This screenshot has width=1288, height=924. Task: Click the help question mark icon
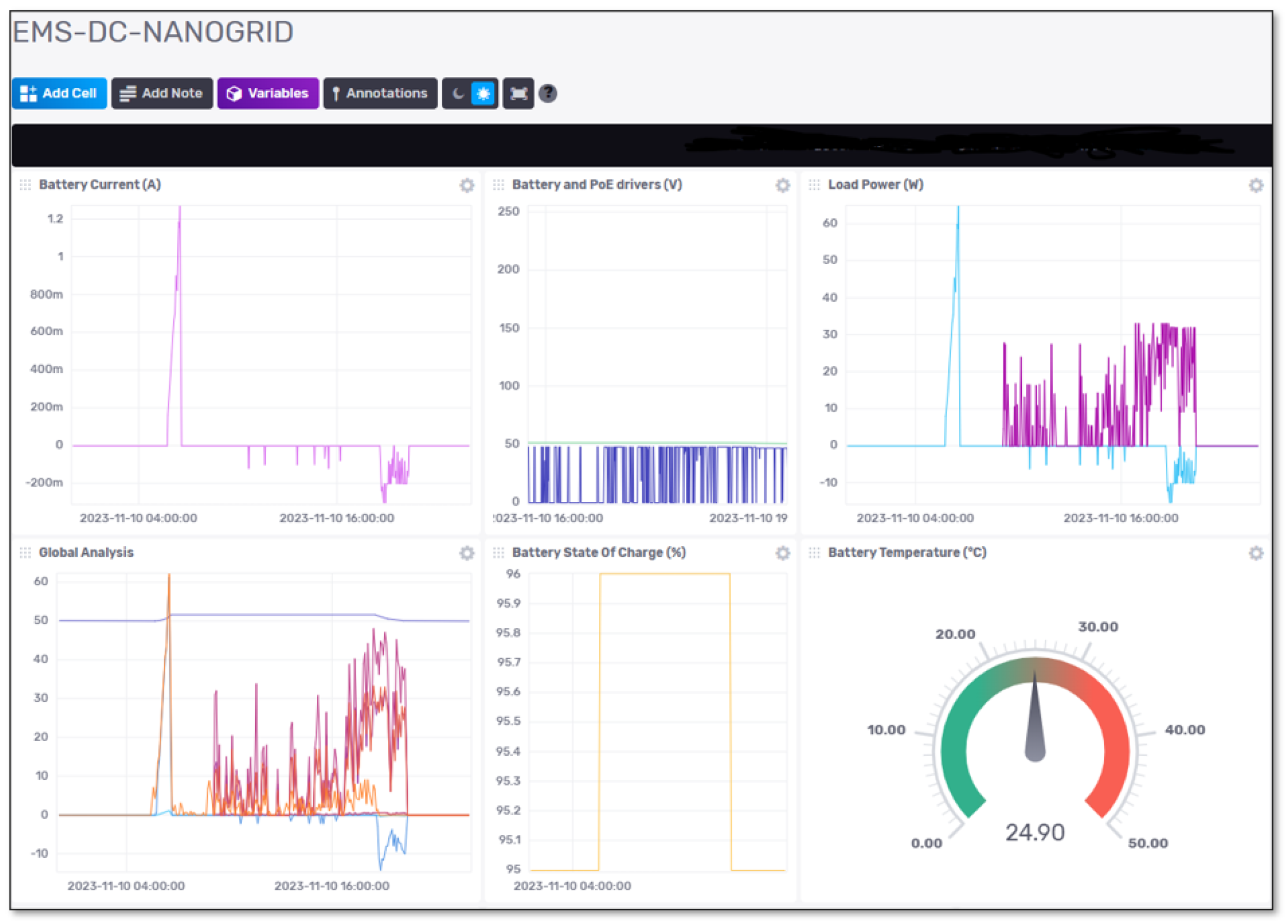(547, 93)
